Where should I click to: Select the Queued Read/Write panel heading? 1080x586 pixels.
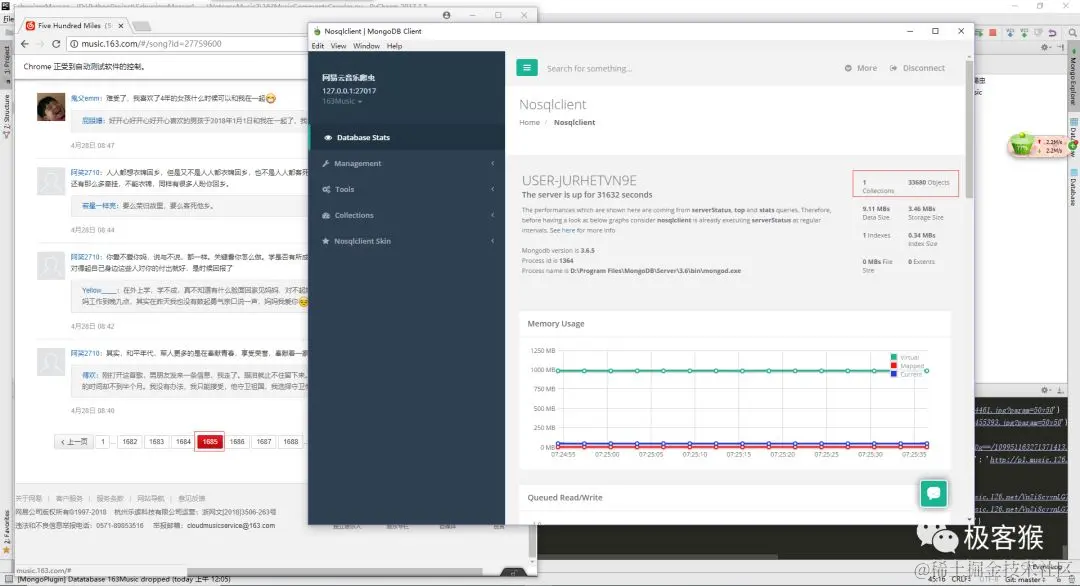[x=565, y=497]
